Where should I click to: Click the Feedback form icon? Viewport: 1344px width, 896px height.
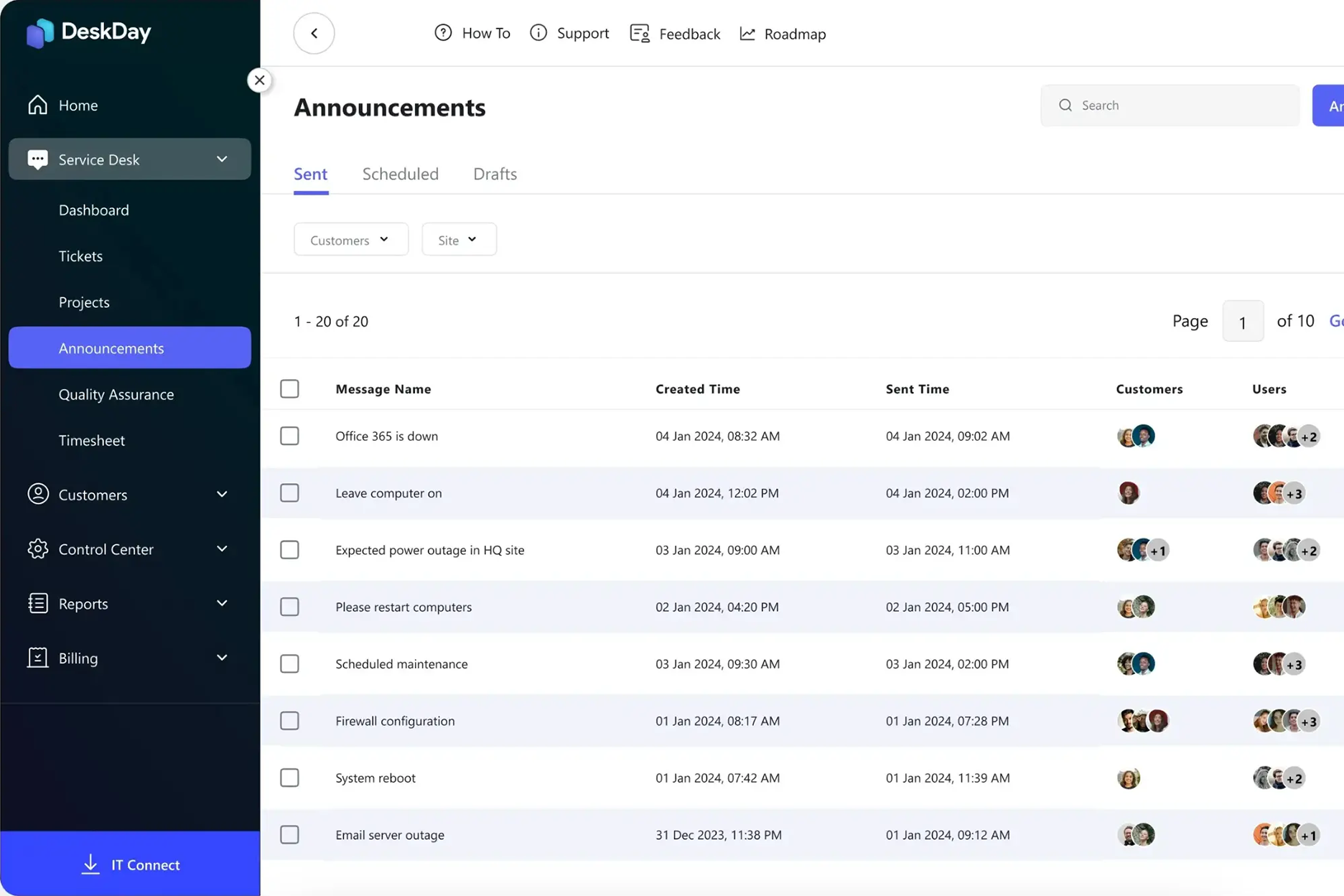point(639,34)
